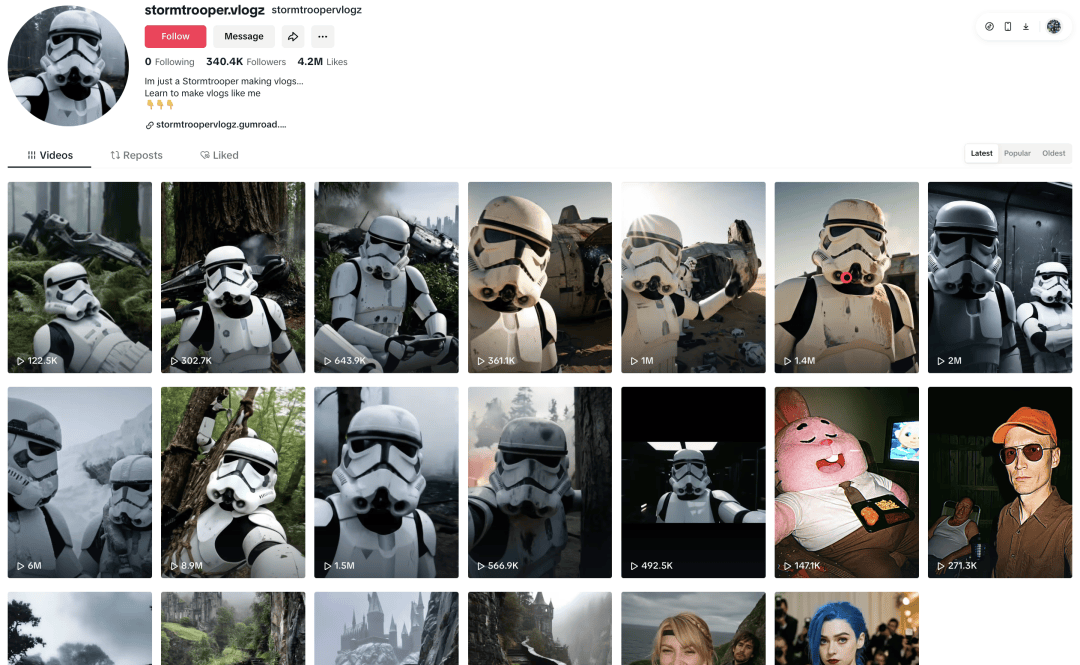Open the video with 8.9M views
1080x665 pixels.
[233, 482]
